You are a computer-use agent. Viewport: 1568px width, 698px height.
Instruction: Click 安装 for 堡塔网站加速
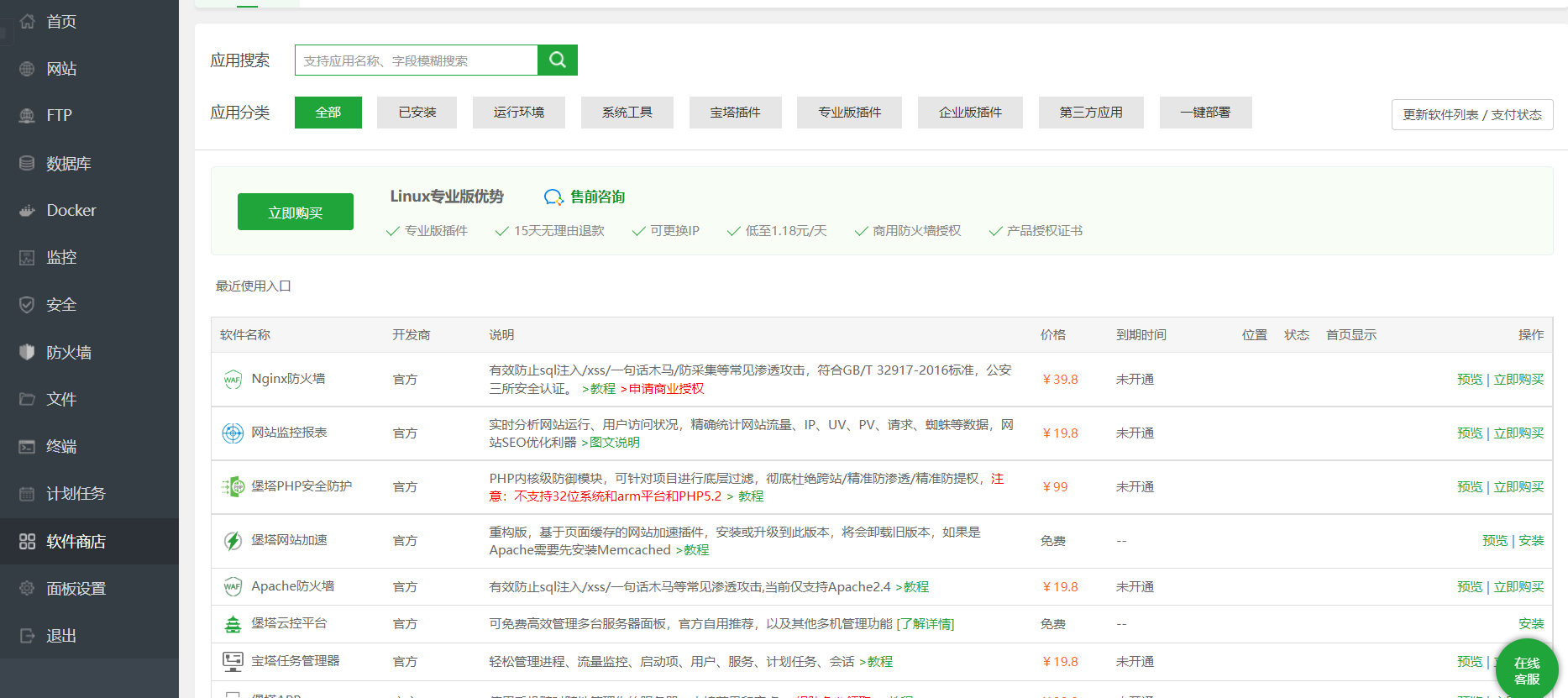tap(1531, 541)
